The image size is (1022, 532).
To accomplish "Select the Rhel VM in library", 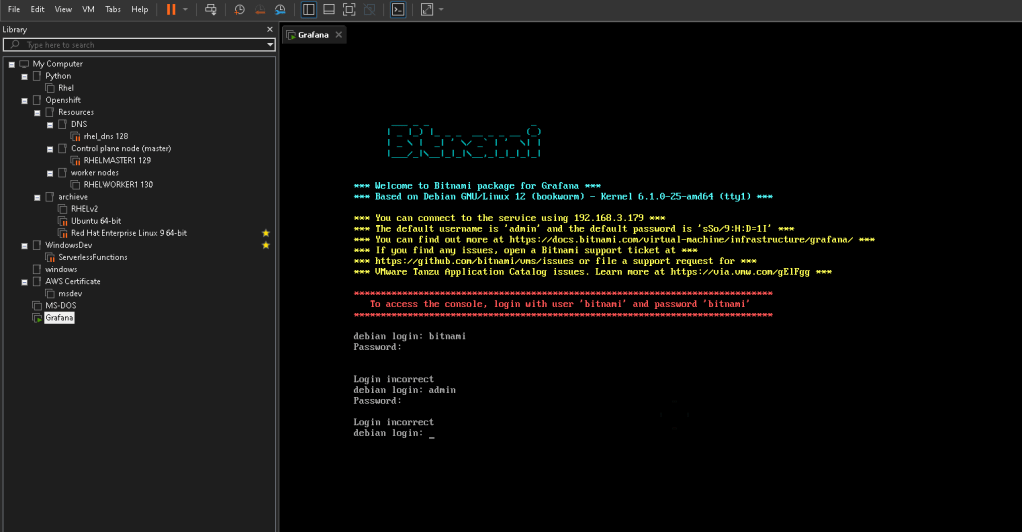I will point(66,88).
